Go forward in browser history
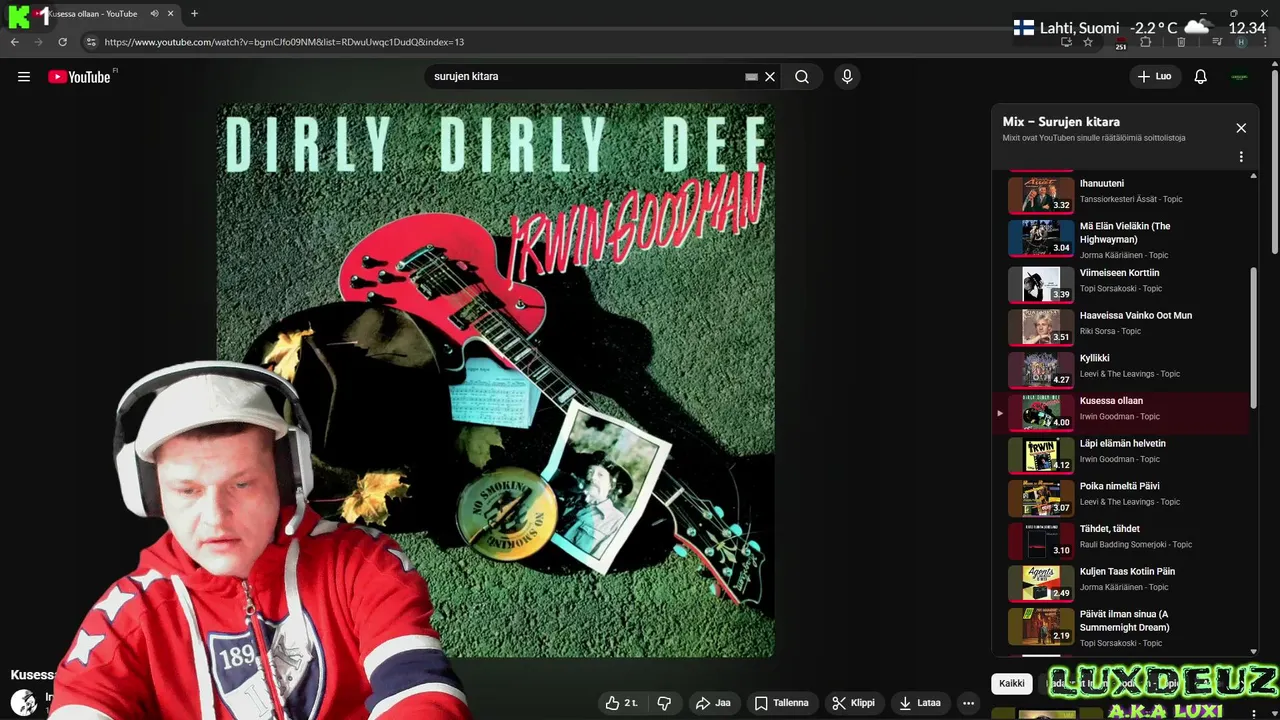The height and width of the screenshot is (720, 1280). pyautogui.click(x=38, y=42)
